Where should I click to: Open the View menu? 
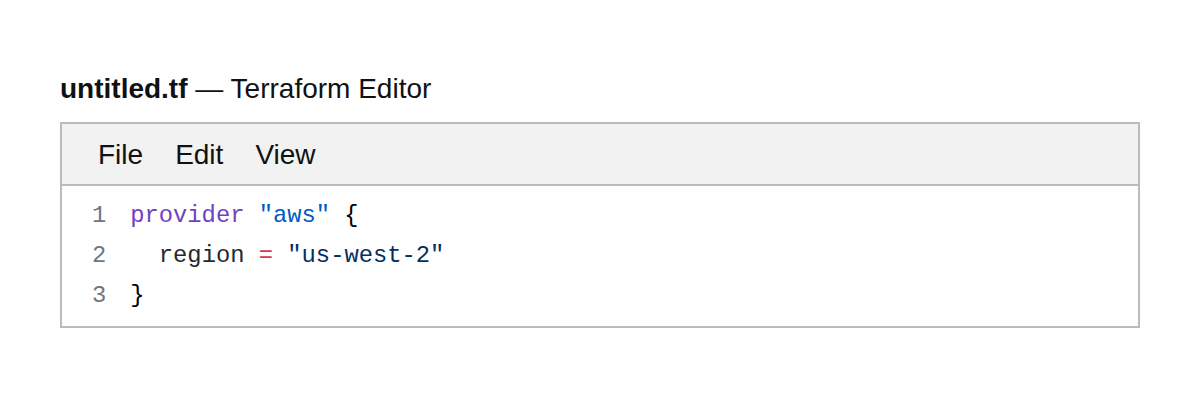pyautogui.click(x=285, y=155)
